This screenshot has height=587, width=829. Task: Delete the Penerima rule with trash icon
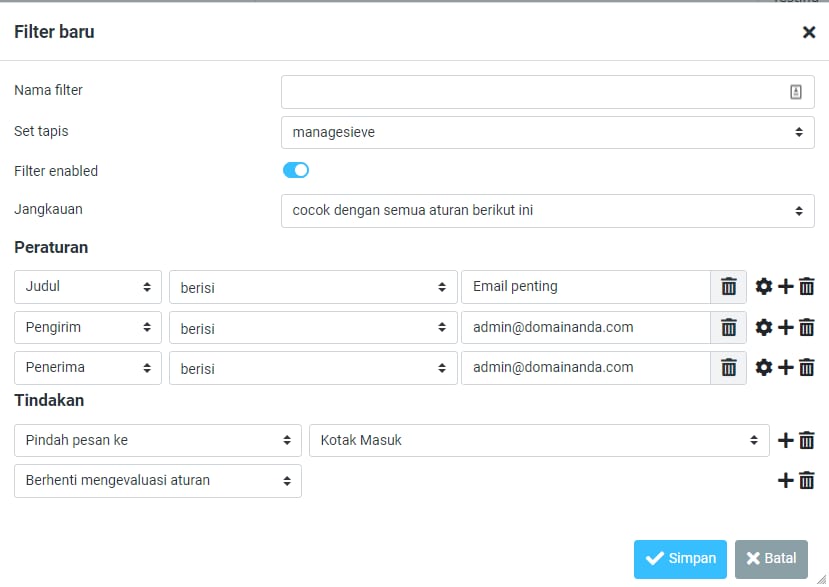[807, 367]
